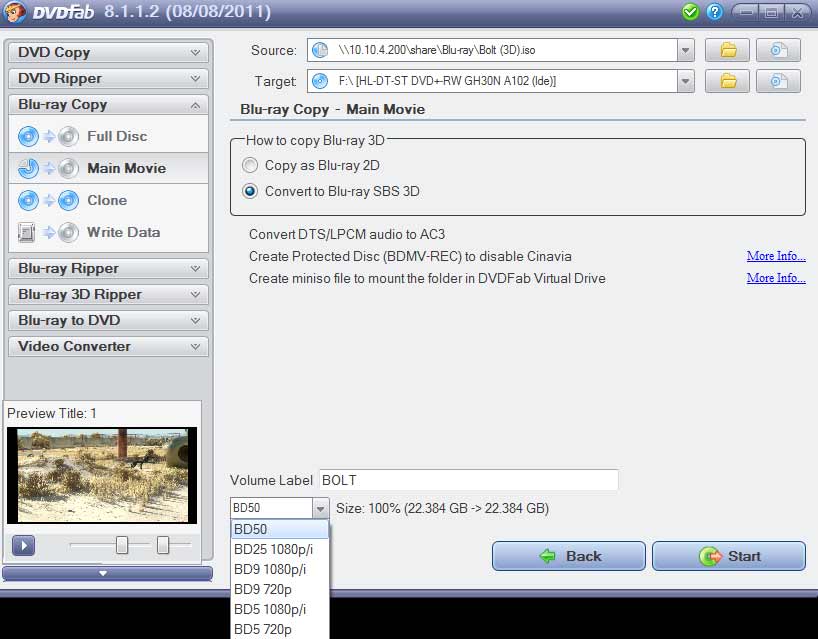
Task: Select BD9 720p from the list
Action: pos(280,589)
